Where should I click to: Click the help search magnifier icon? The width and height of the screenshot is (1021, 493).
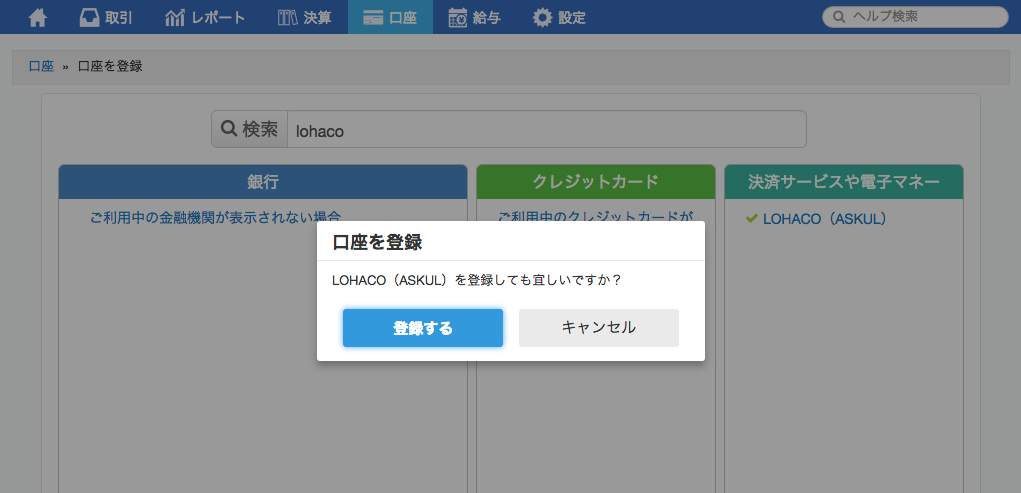tap(839, 17)
